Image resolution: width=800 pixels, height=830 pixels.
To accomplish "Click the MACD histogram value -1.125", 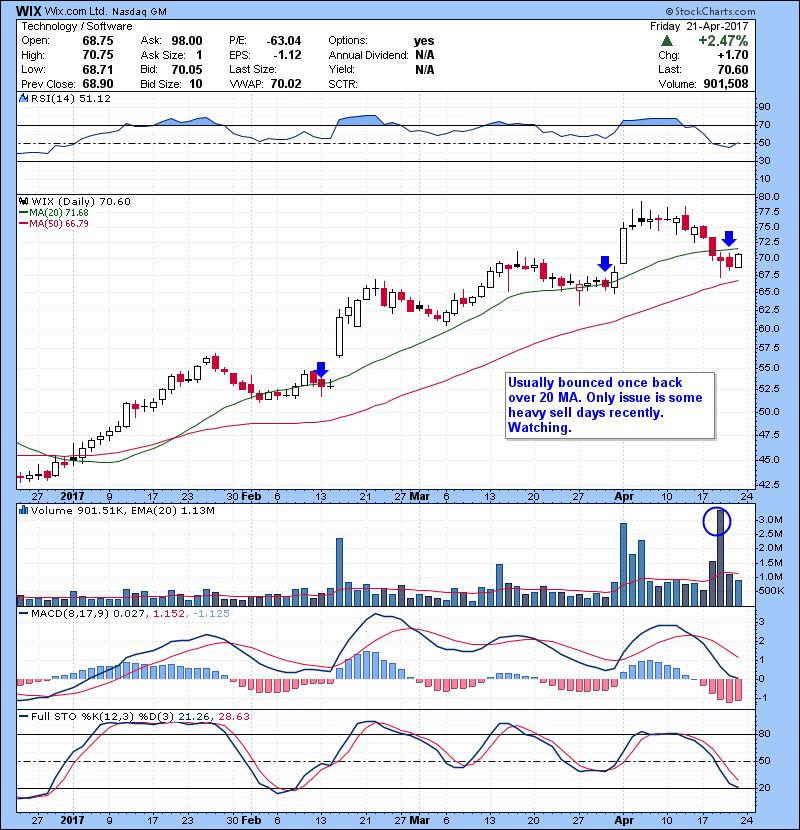I will tap(211, 614).
